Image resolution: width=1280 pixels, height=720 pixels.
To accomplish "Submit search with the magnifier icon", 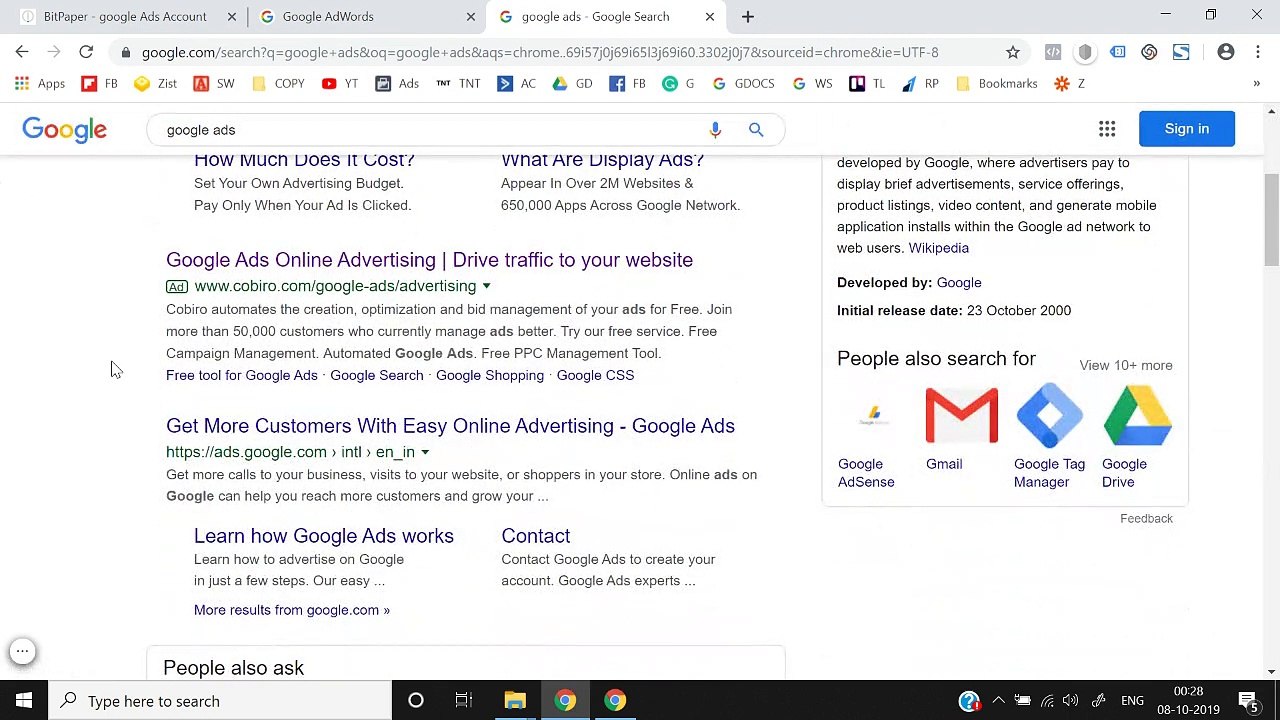I will pyautogui.click(x=756, y=130).
